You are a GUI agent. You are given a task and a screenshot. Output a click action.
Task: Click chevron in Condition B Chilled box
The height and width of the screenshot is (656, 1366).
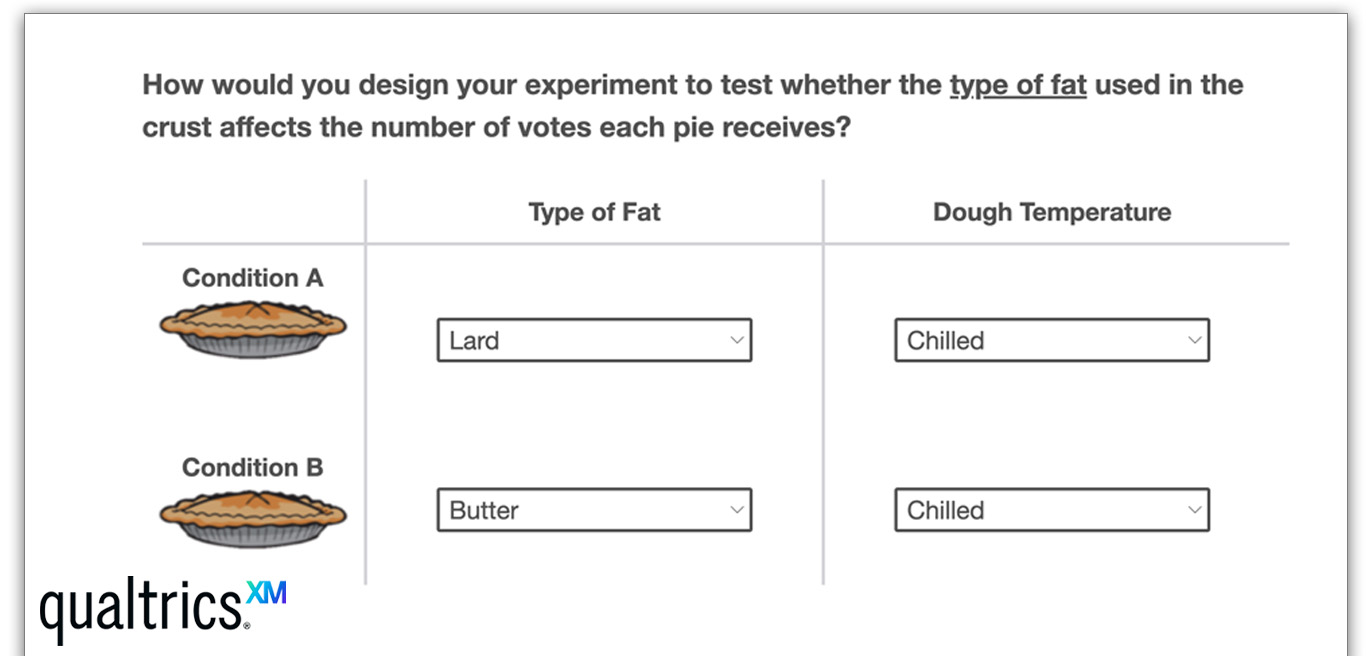1194,510
